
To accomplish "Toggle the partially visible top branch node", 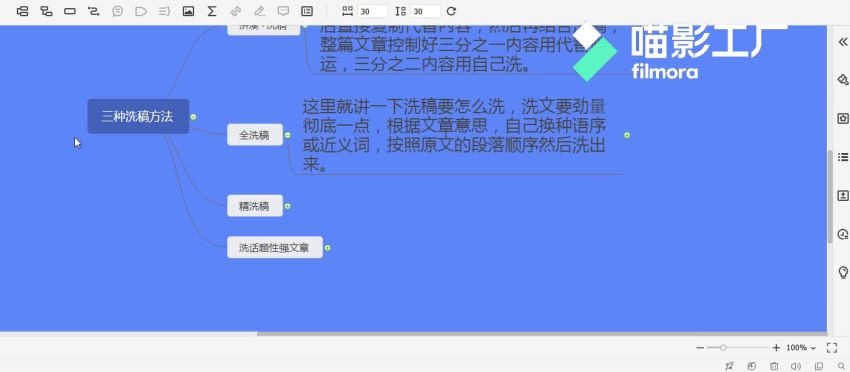I will tap(304, 26).
